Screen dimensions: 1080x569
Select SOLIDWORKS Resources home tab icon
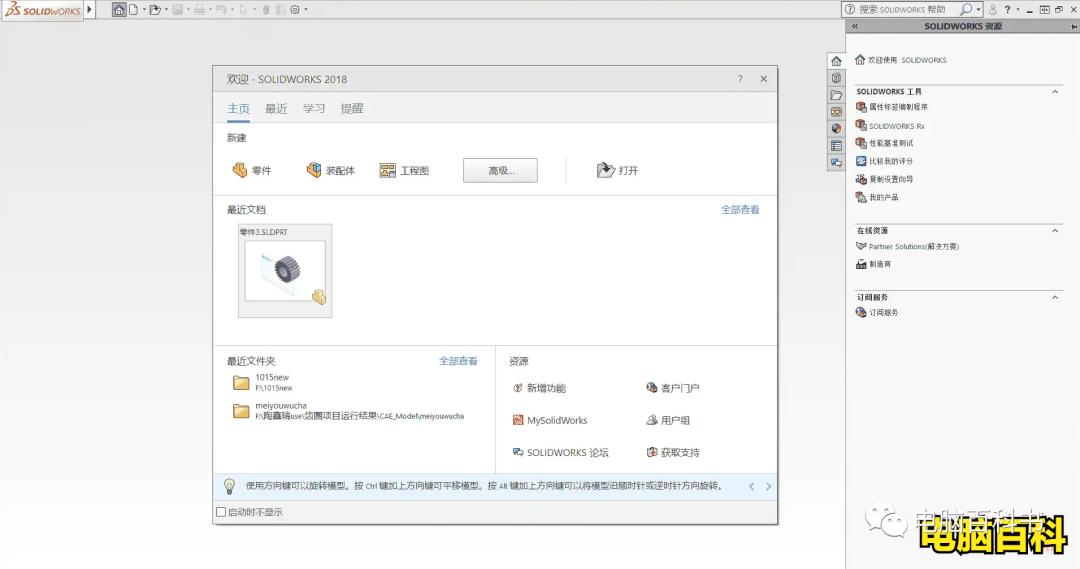point(836,61)
